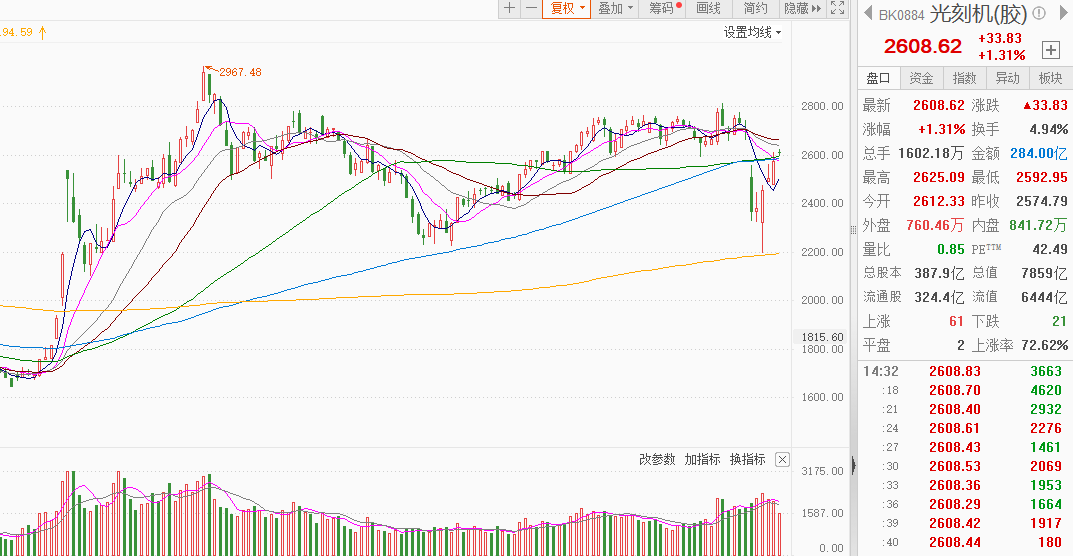This screenshot has height=556, width=1073.
Task: Toggle the 筹码 chip distribution panel
Action: pyautogui.click(x=664, y=9)
